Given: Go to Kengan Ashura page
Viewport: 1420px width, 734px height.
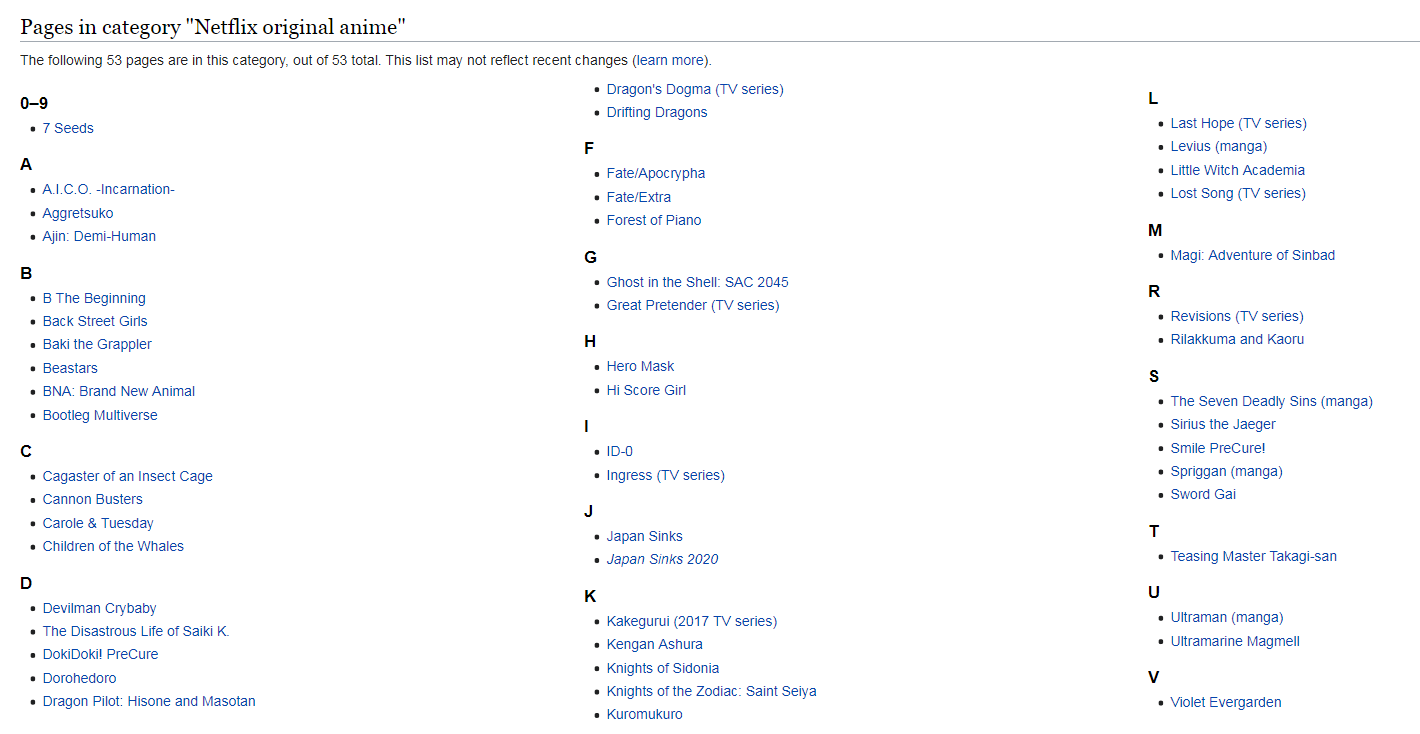Looking at the screenshot, I should click(655, 644).
